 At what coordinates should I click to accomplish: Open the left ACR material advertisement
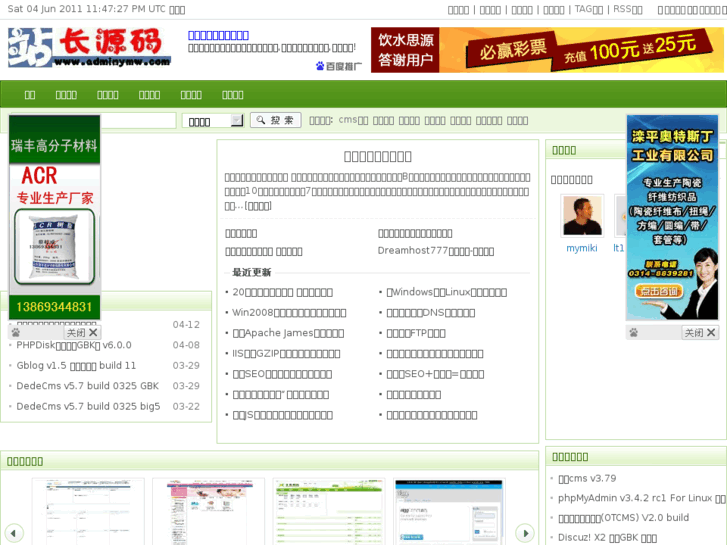55,217
